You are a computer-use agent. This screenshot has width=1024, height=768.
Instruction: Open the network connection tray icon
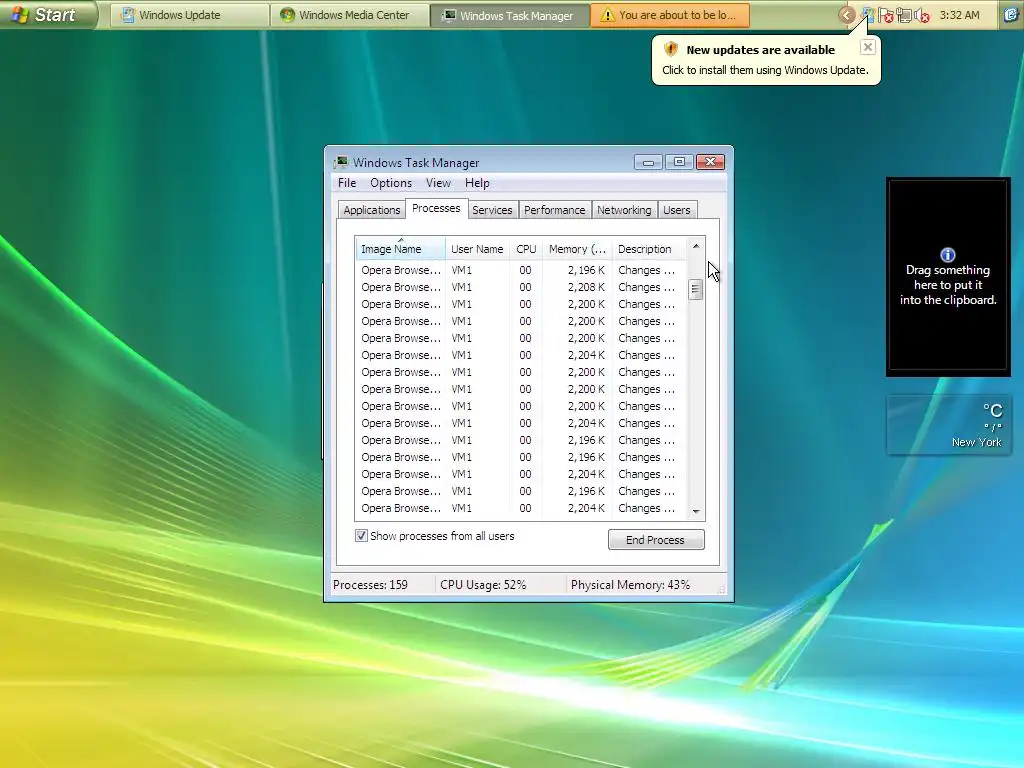point(904,15)
